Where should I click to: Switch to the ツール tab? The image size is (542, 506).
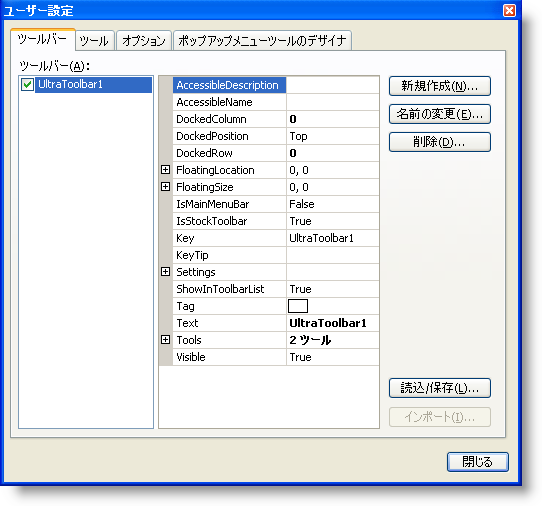(x=94, y=41)
